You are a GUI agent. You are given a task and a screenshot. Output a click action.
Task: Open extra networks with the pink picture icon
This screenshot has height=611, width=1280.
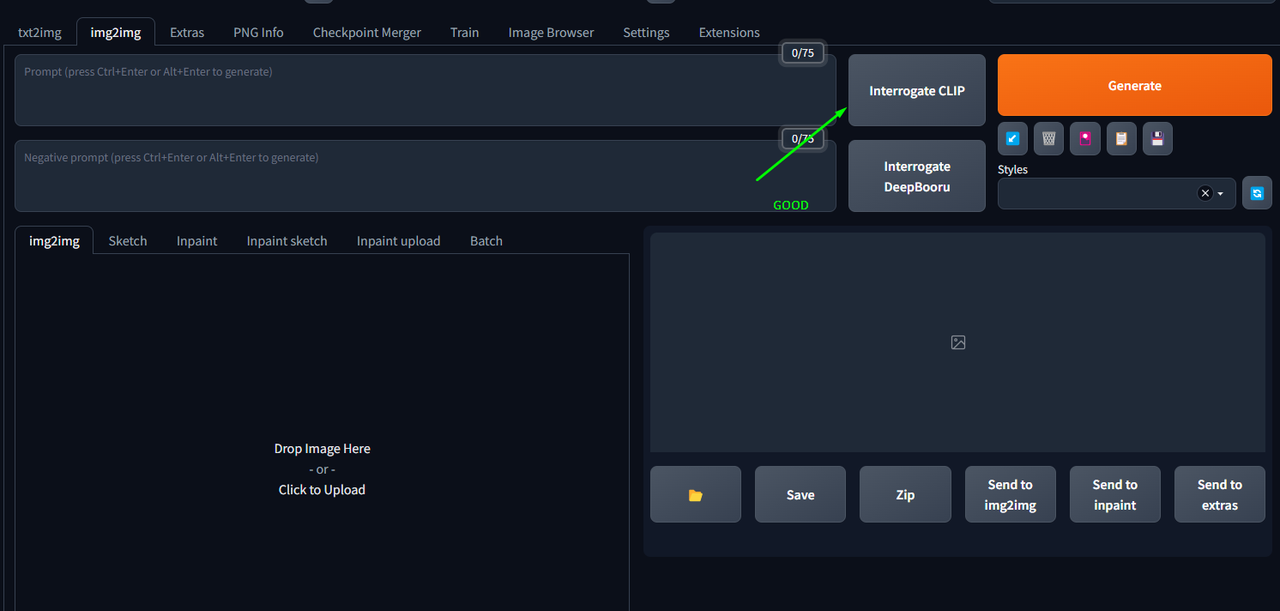1085,139
